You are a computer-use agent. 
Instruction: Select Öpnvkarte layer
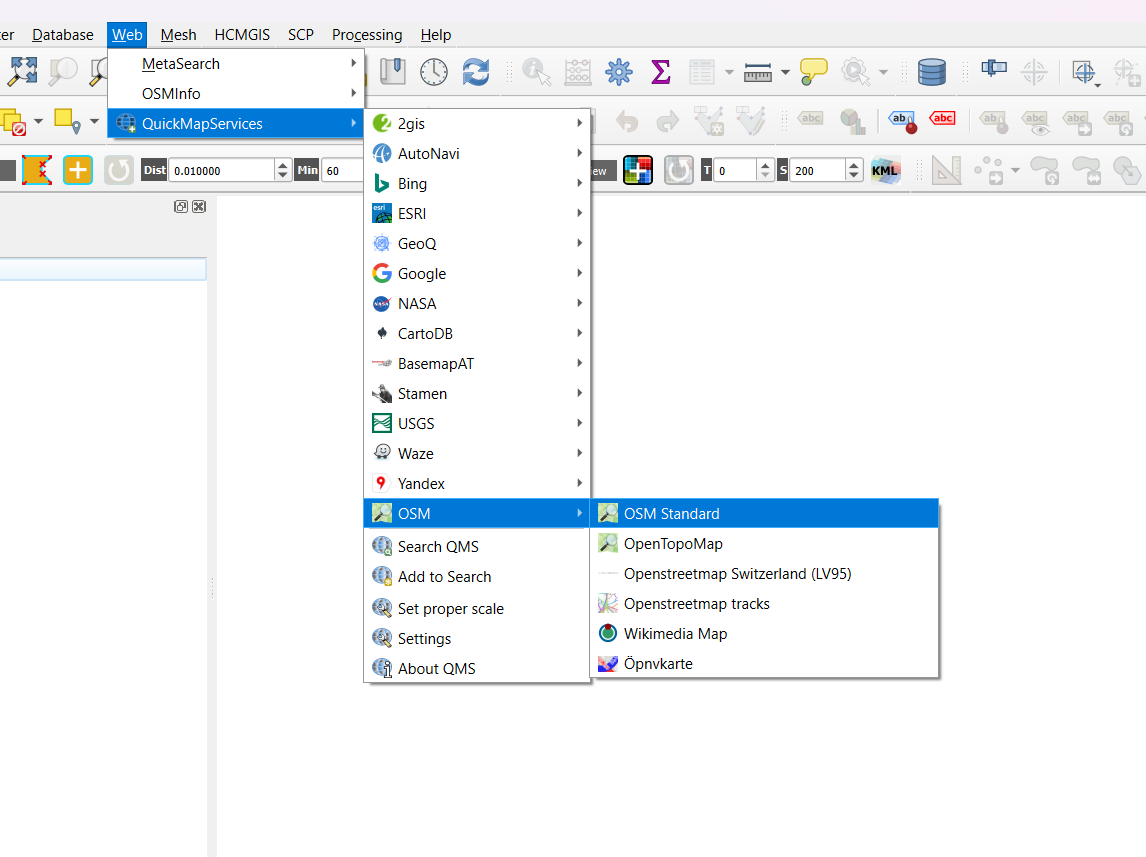click(x=764, y=663)
